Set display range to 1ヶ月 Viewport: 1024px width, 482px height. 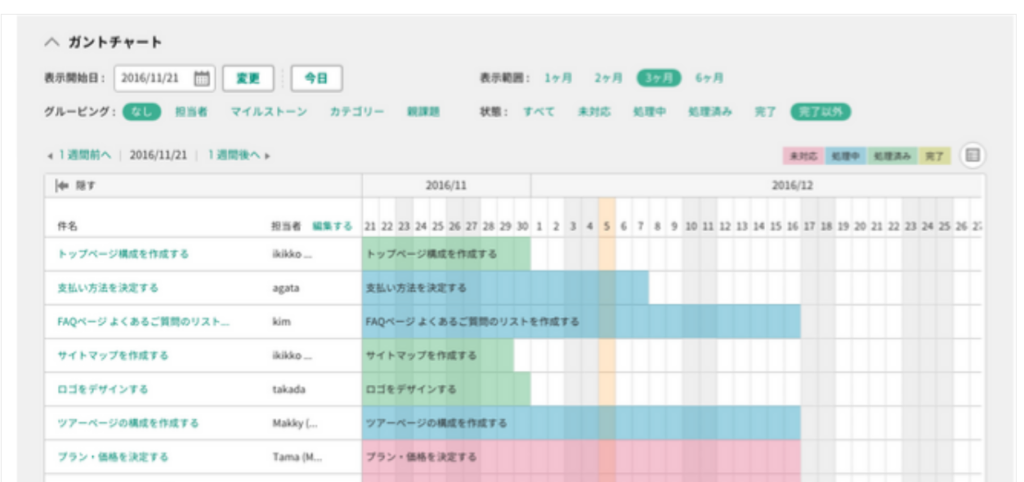point(558,78)
